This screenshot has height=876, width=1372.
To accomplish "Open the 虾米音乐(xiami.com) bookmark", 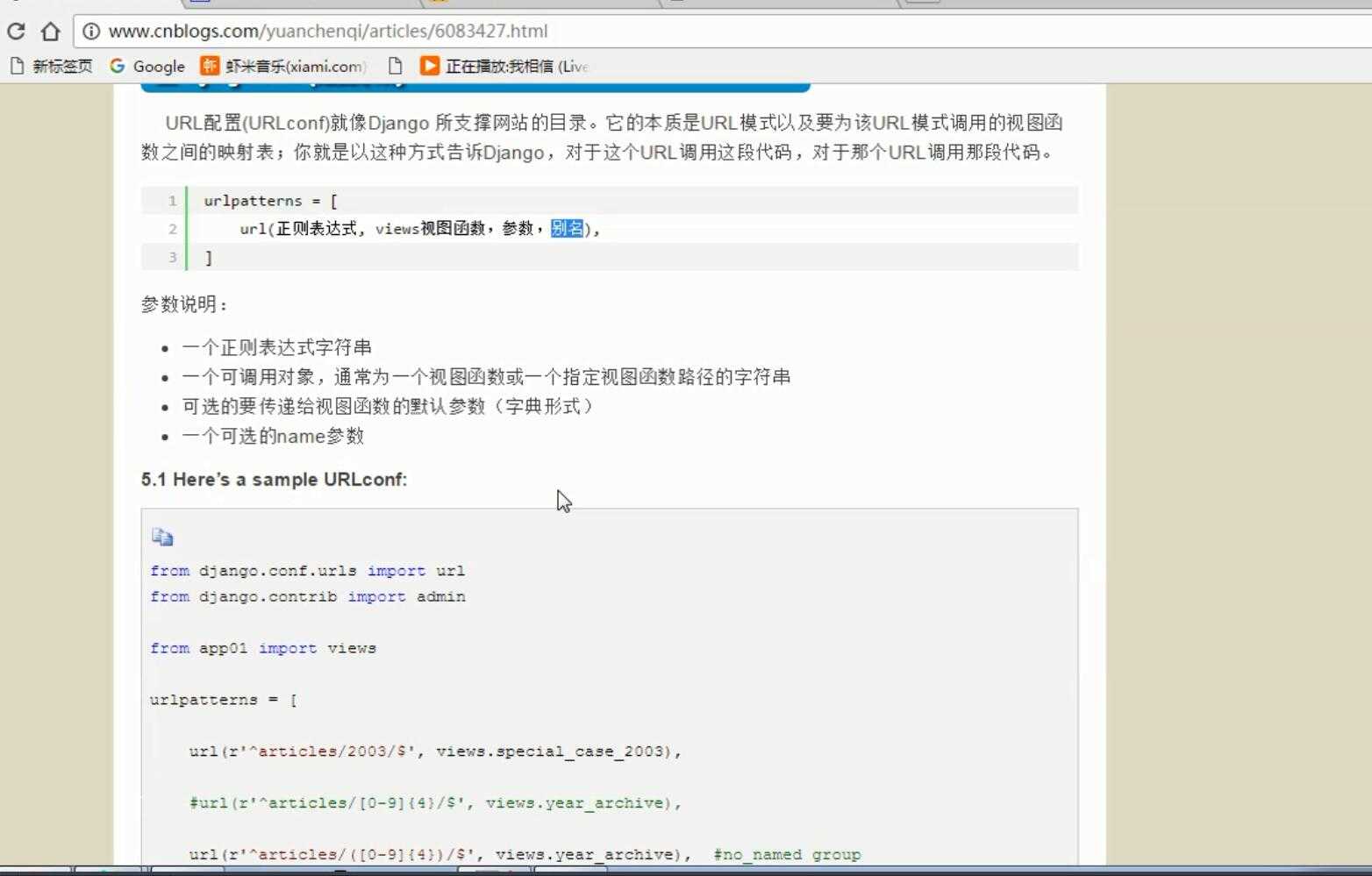I will [x=283, y=66].
